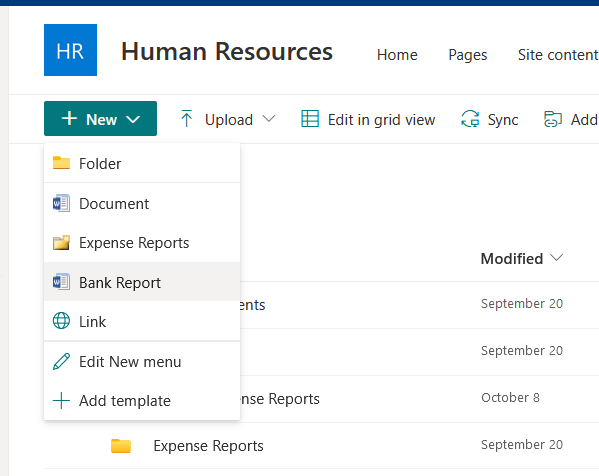Click the September 20 date of Expense Reports folder
The height and width of the screenshot is (476, 599).
[521, 445]
